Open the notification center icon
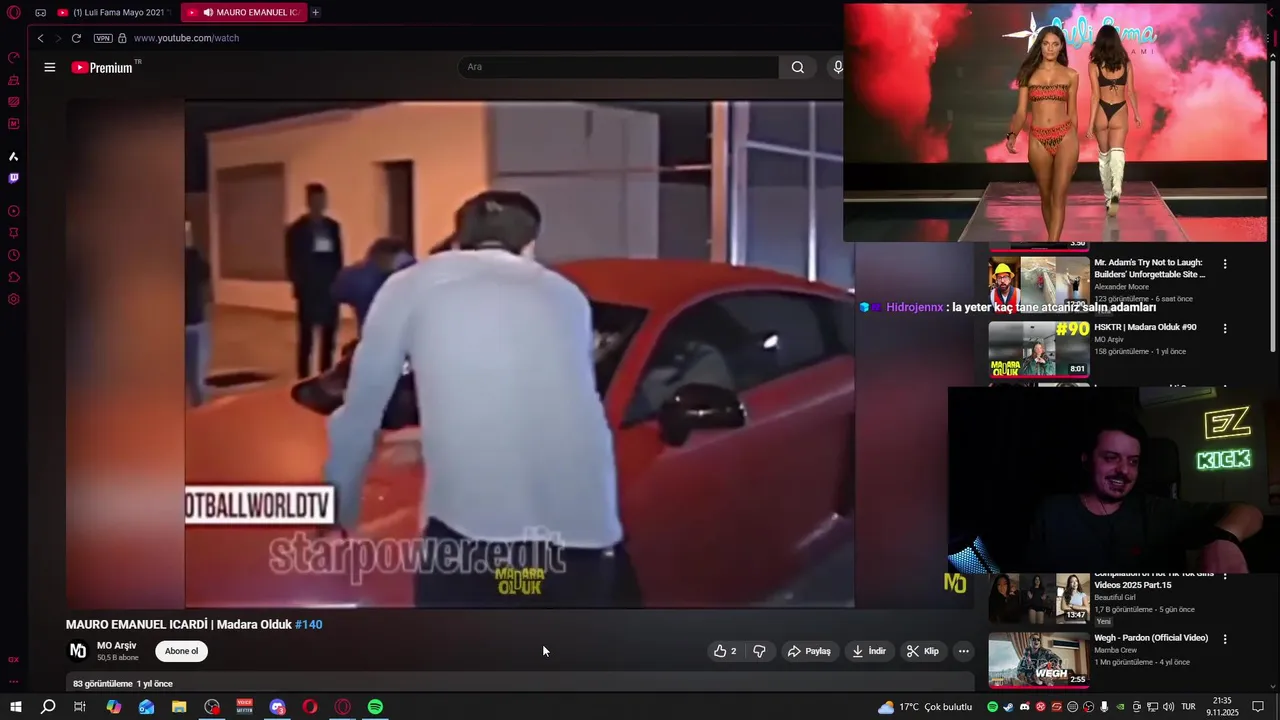 pos(1260,707)
